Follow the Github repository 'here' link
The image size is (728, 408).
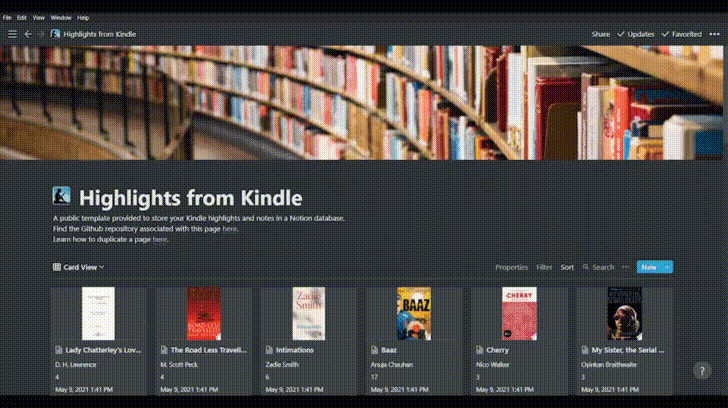click(229, 229)
